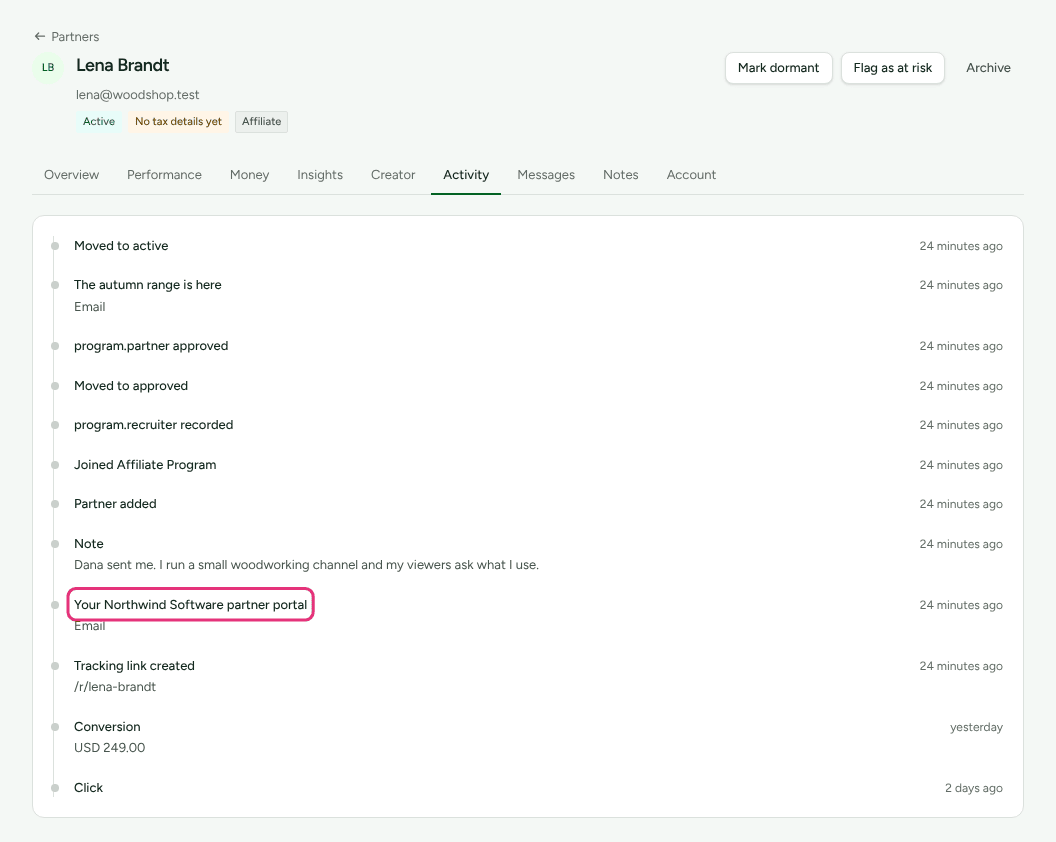The height and width of the screenshot is (842, 1056).
Task: Click the Lena Brandt name heading
Action: pos(123,65)
